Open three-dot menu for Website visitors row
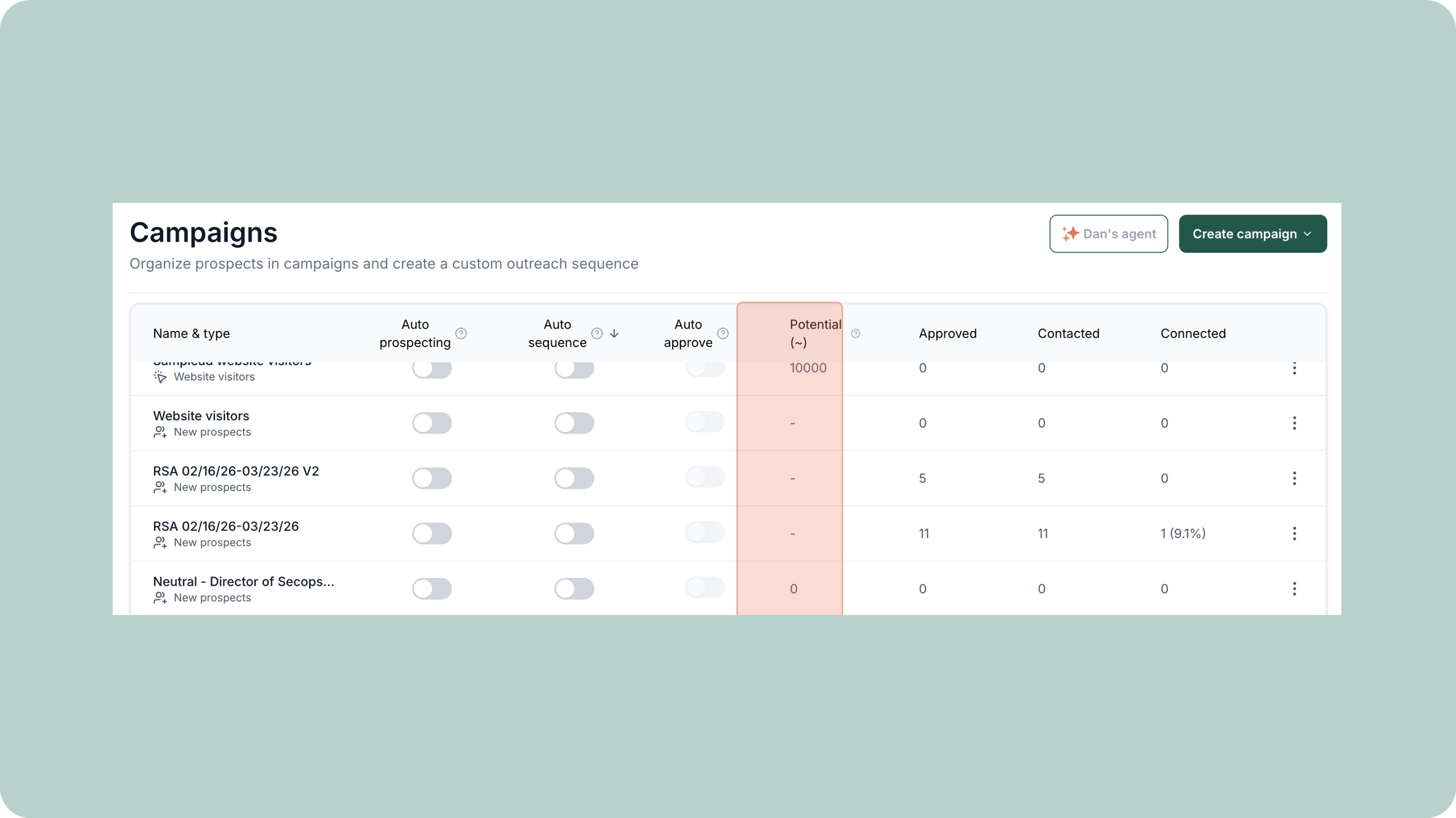The image size is (1456, 818). (x=1294, y=423)
